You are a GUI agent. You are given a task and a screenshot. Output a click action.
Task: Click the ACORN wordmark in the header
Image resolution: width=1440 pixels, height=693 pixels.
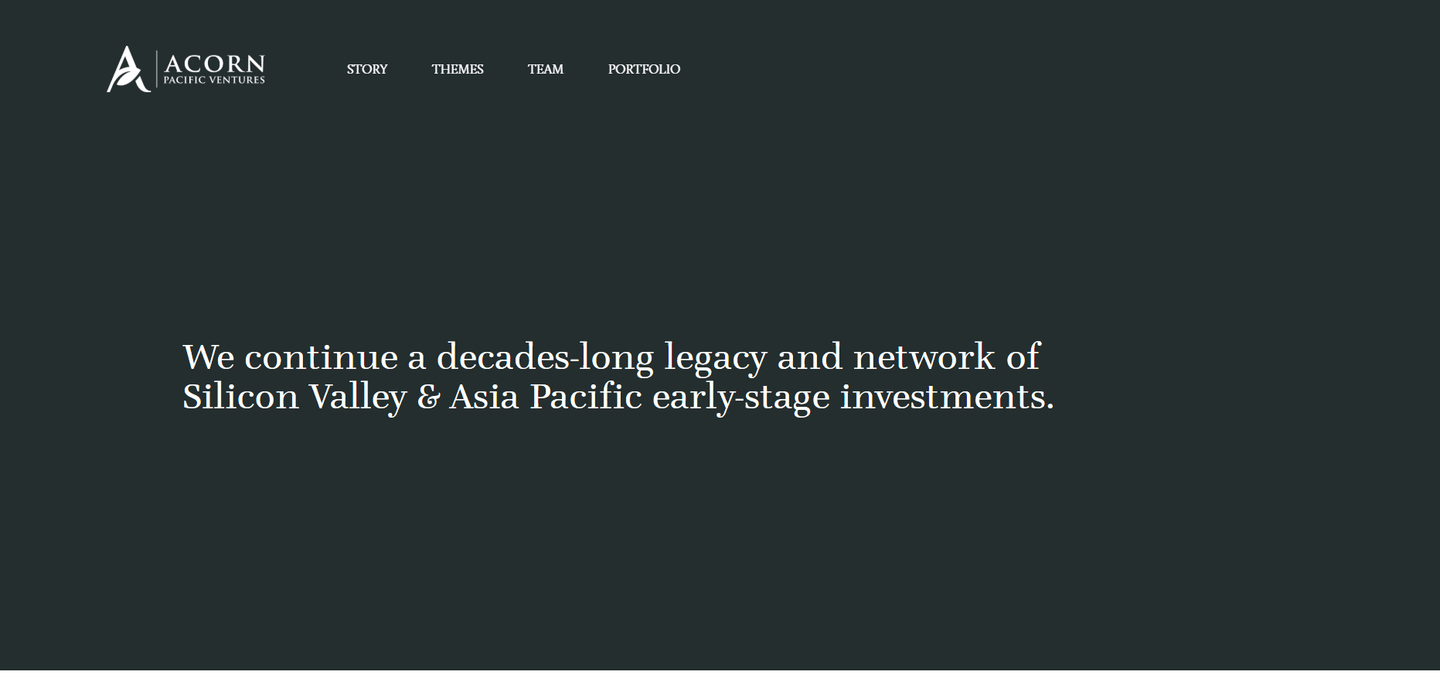tap(213, 61)
